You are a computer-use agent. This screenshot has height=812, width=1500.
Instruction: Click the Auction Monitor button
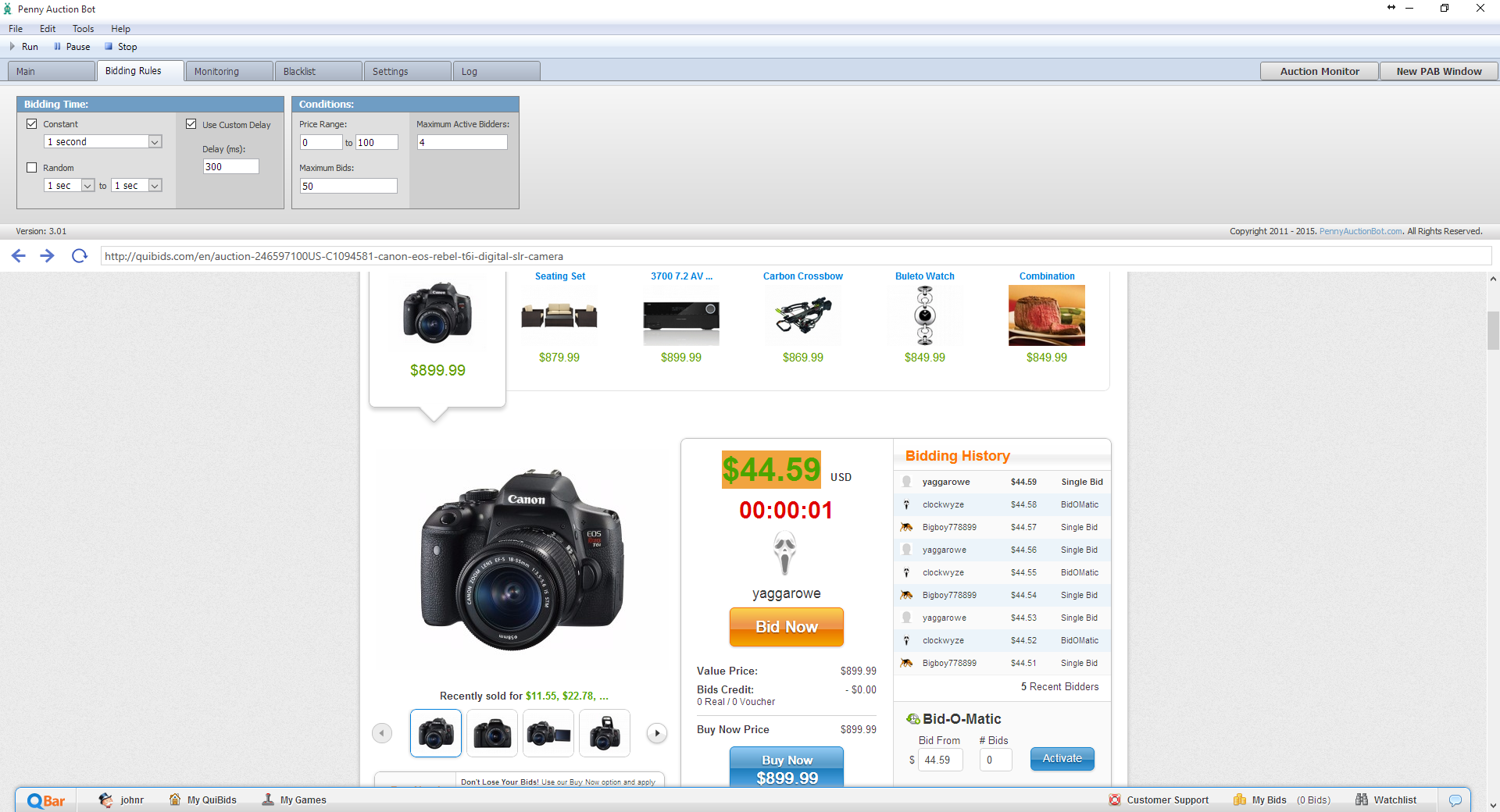pyautogui.click(x=1320, y=71)
